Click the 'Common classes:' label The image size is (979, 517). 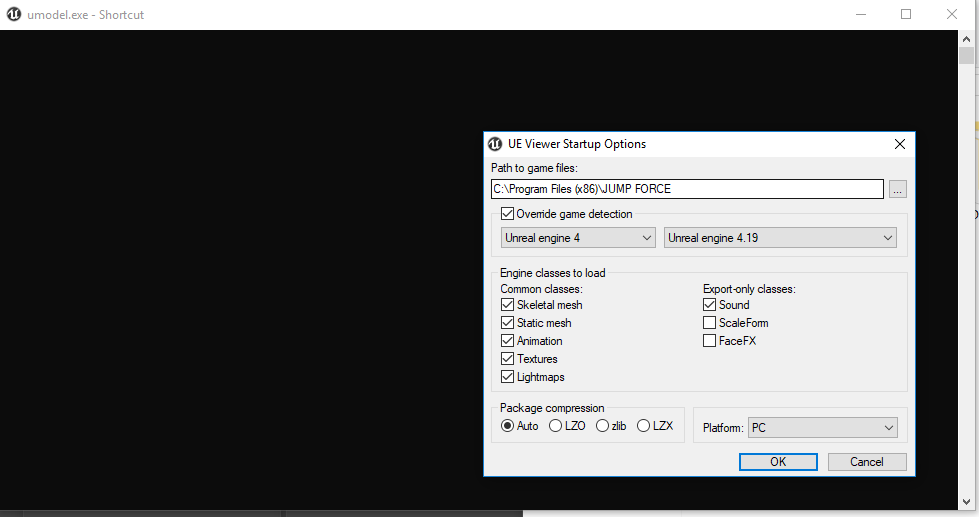coord(541,289)
